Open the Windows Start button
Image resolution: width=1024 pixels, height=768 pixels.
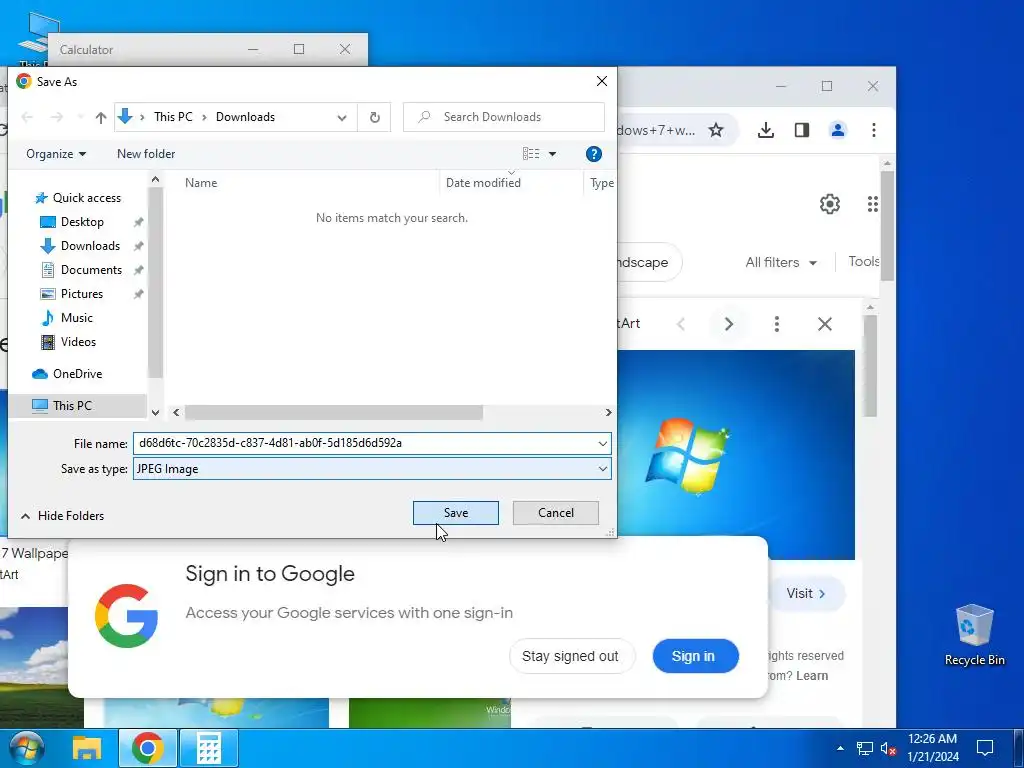[x=27, y=748]
